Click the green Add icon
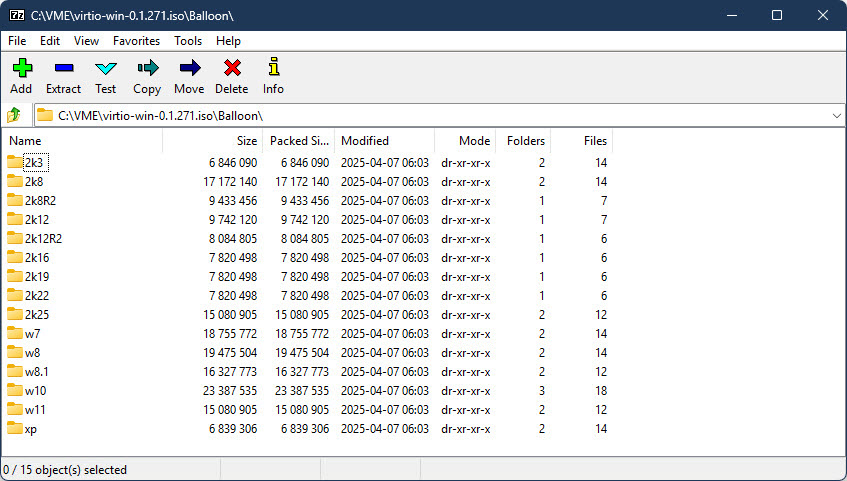Screen dimensions: 847x481 coord(21,69)
